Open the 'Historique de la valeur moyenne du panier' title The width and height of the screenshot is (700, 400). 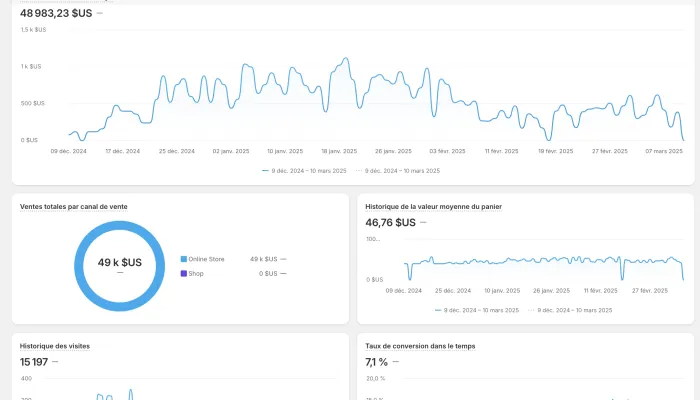point(433,207)
